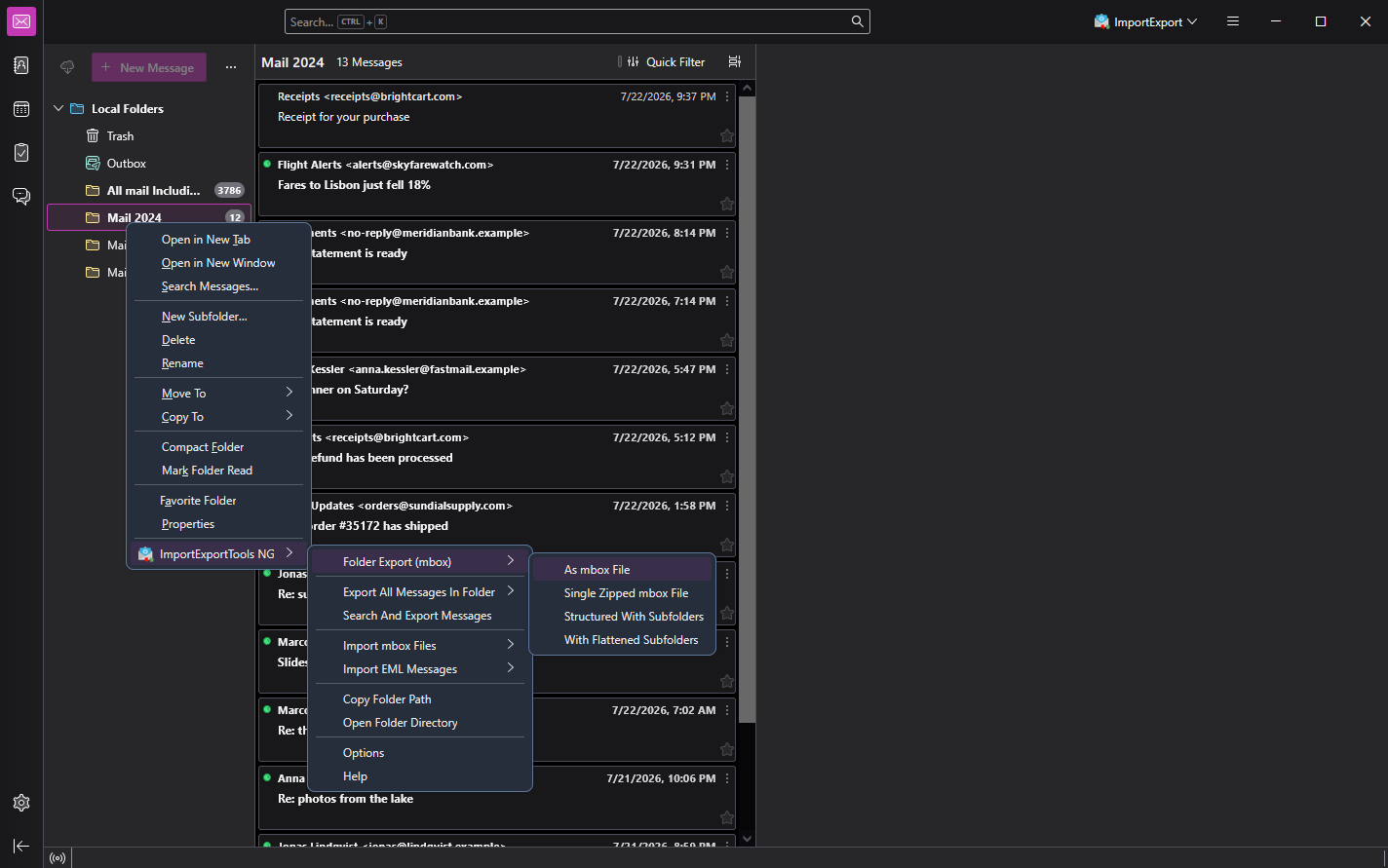Screen dimensions: 1388x868
Task: Star the 5:47 PM Kessler message
Action: pyautogui.click(x=726, y=408)
